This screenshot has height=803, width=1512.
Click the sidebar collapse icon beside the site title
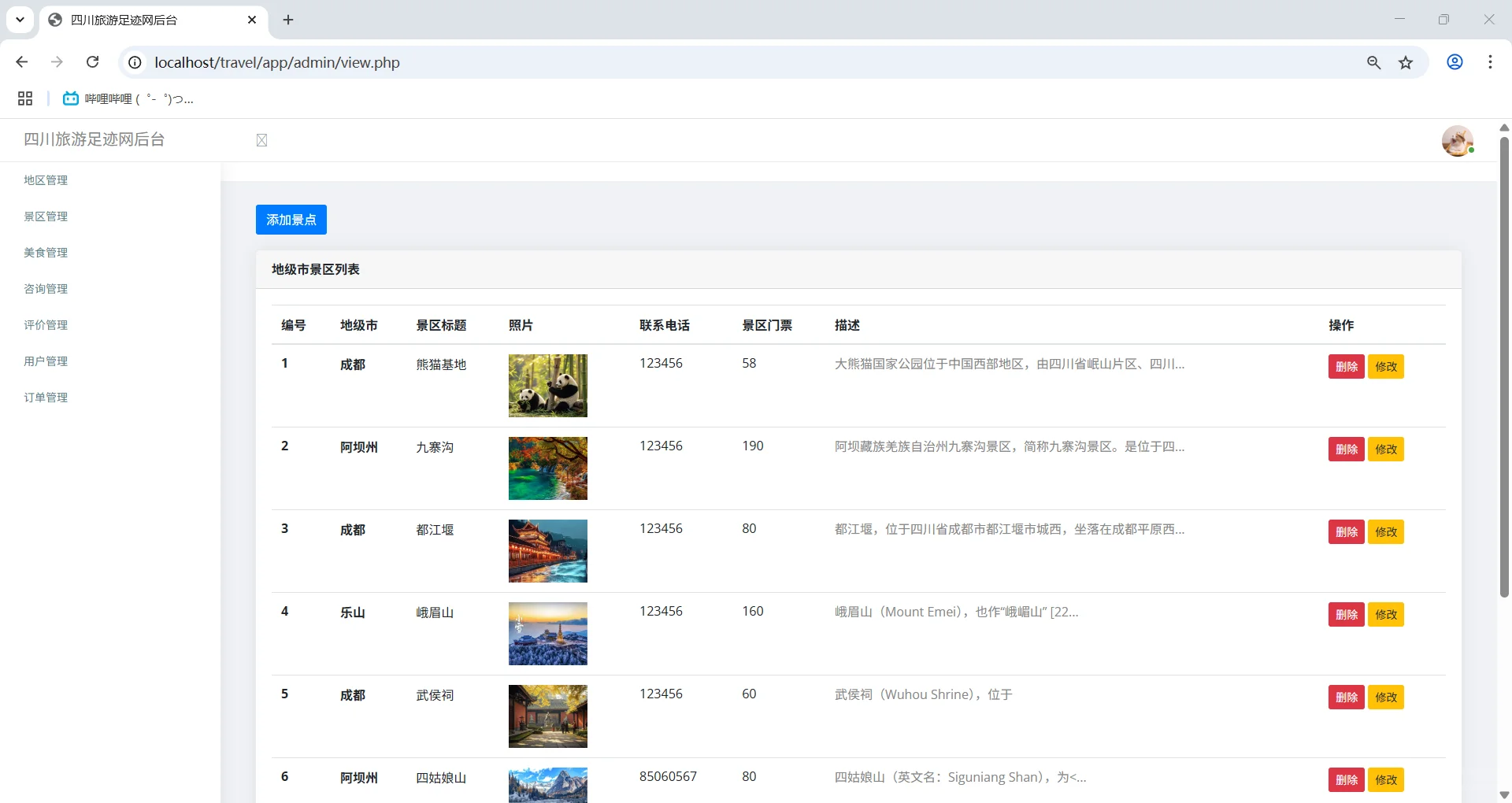[261, 140]
